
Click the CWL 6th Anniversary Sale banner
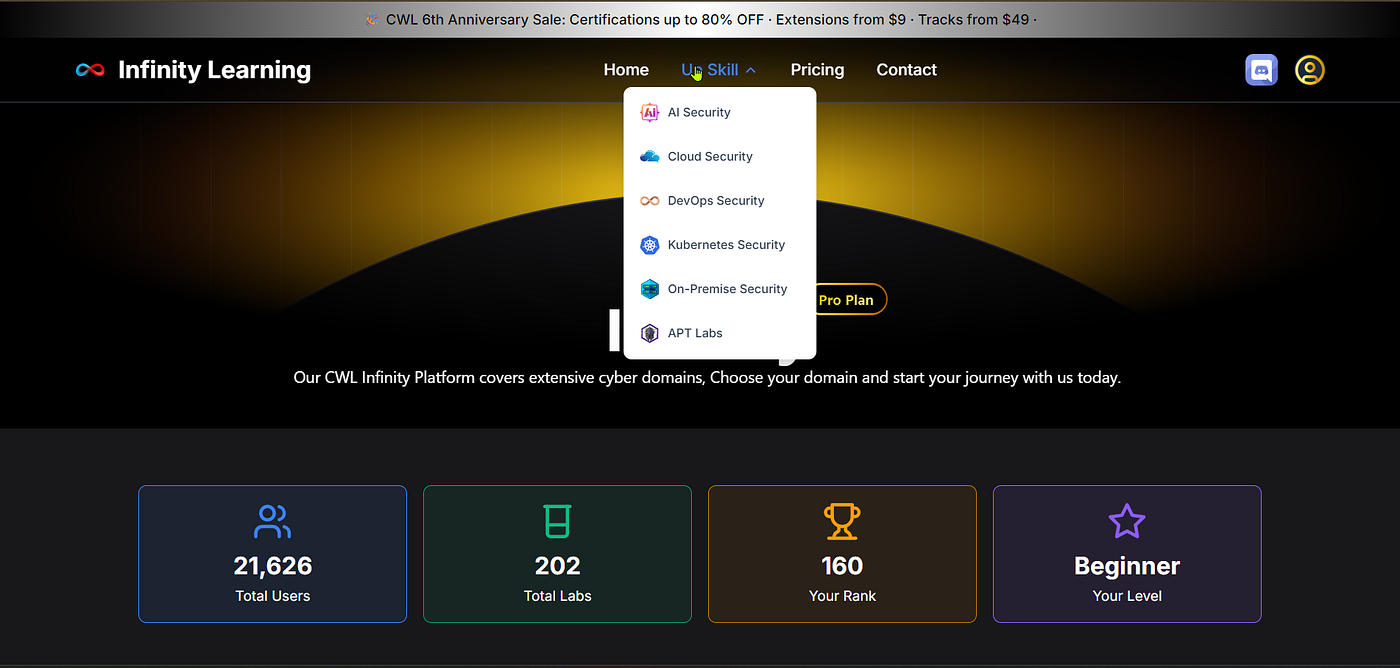700,19
